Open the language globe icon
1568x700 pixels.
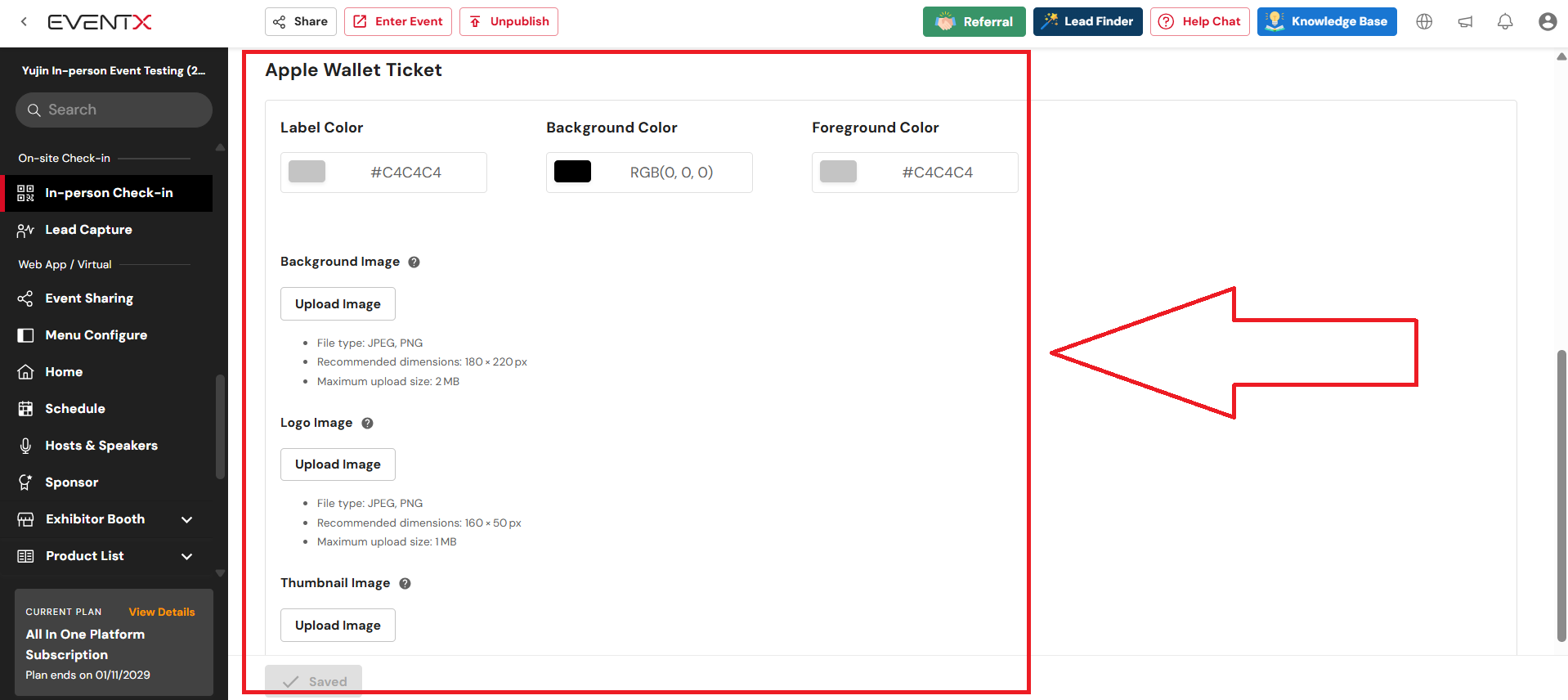(x=1424, y=22)
